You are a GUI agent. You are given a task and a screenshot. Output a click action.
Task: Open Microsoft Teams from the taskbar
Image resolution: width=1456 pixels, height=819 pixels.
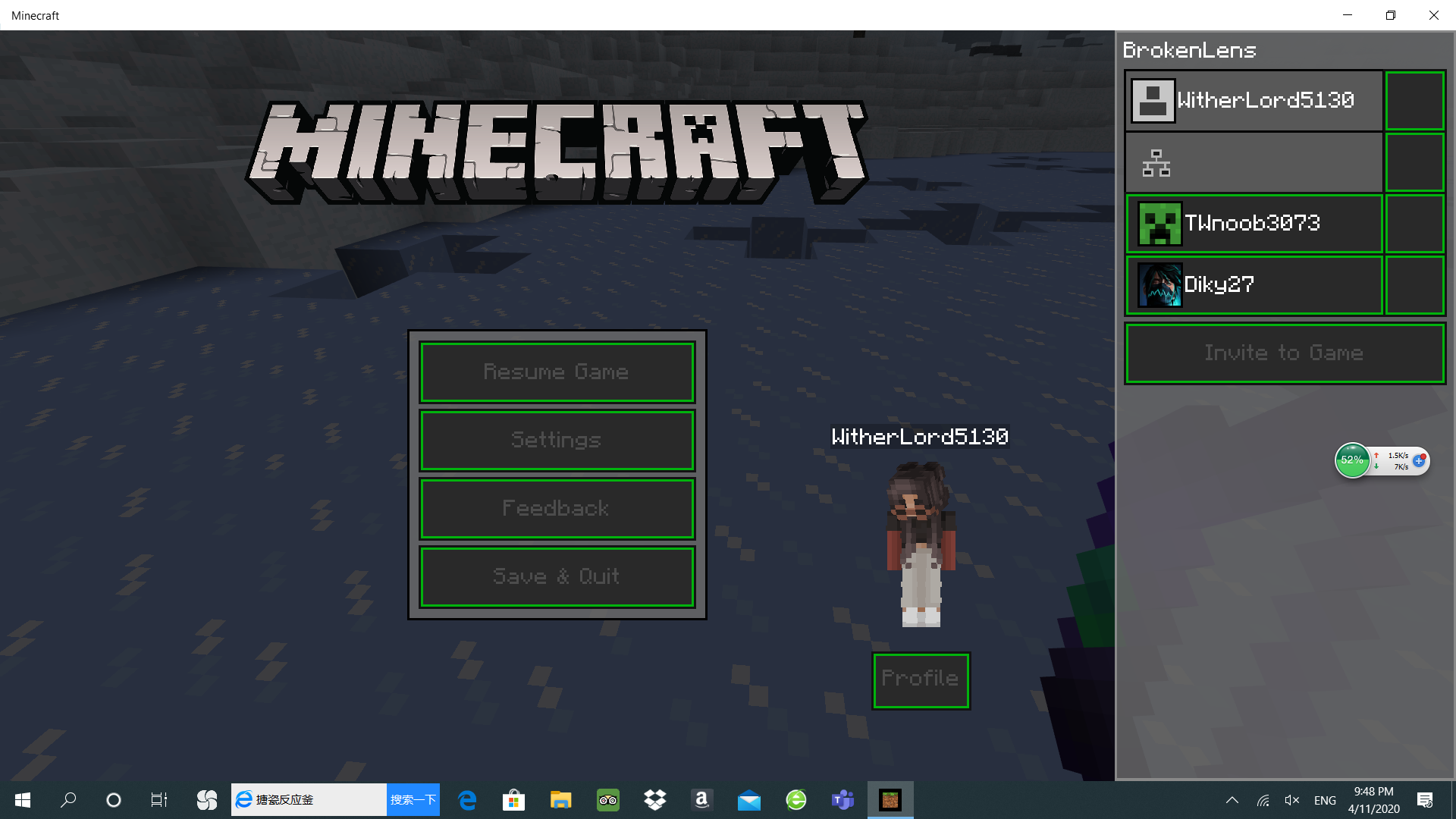[843, 800]
